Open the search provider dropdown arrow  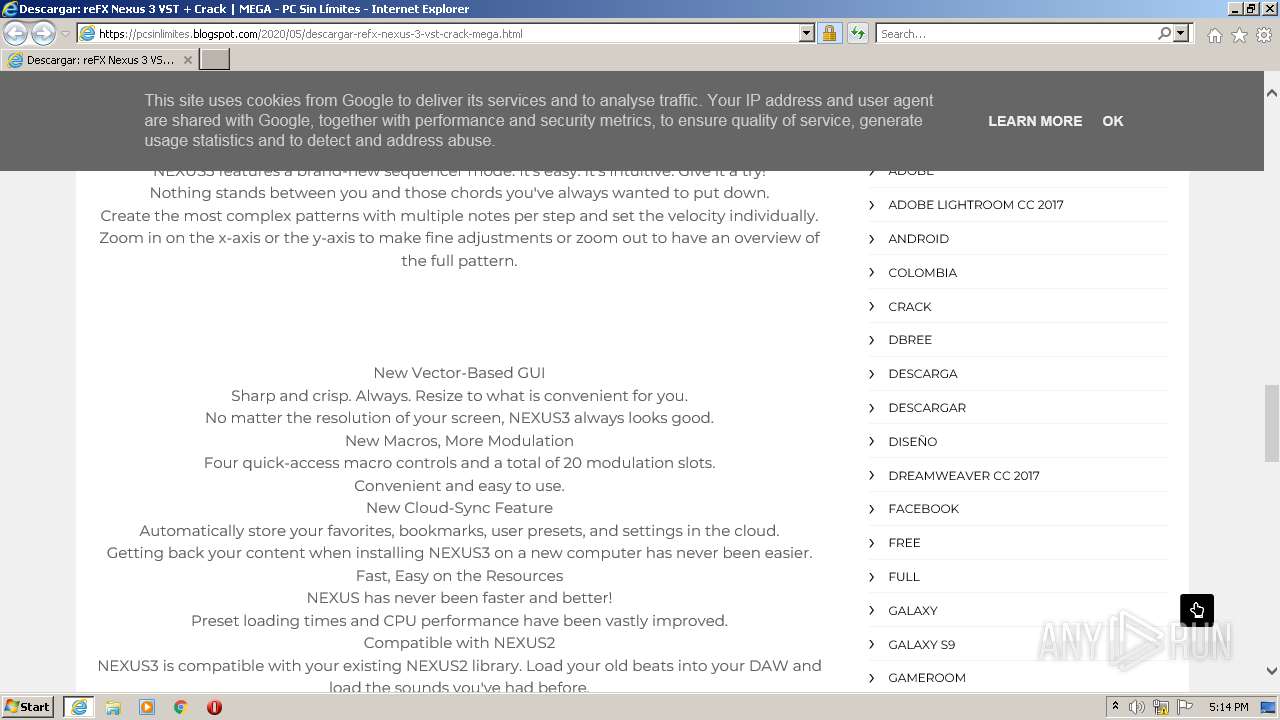pyautogui.click(x=1181, y=33)
